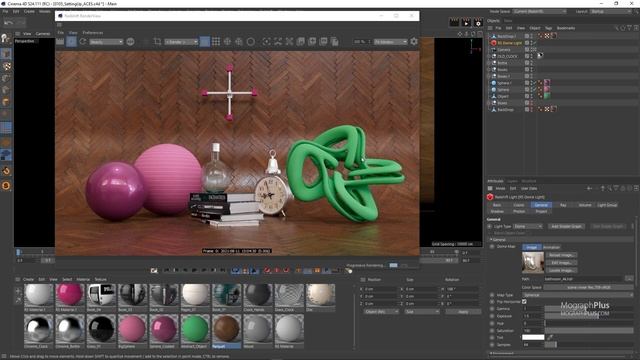
Task: Click the white Tint color swatch
Action: coord(533,337)
